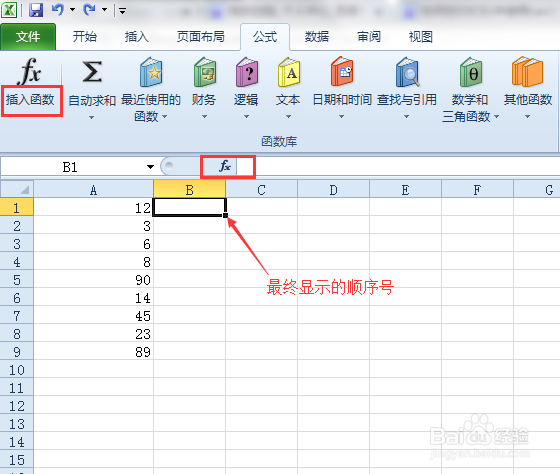
Task: Select column E header
Action: (x=405, y=189)
